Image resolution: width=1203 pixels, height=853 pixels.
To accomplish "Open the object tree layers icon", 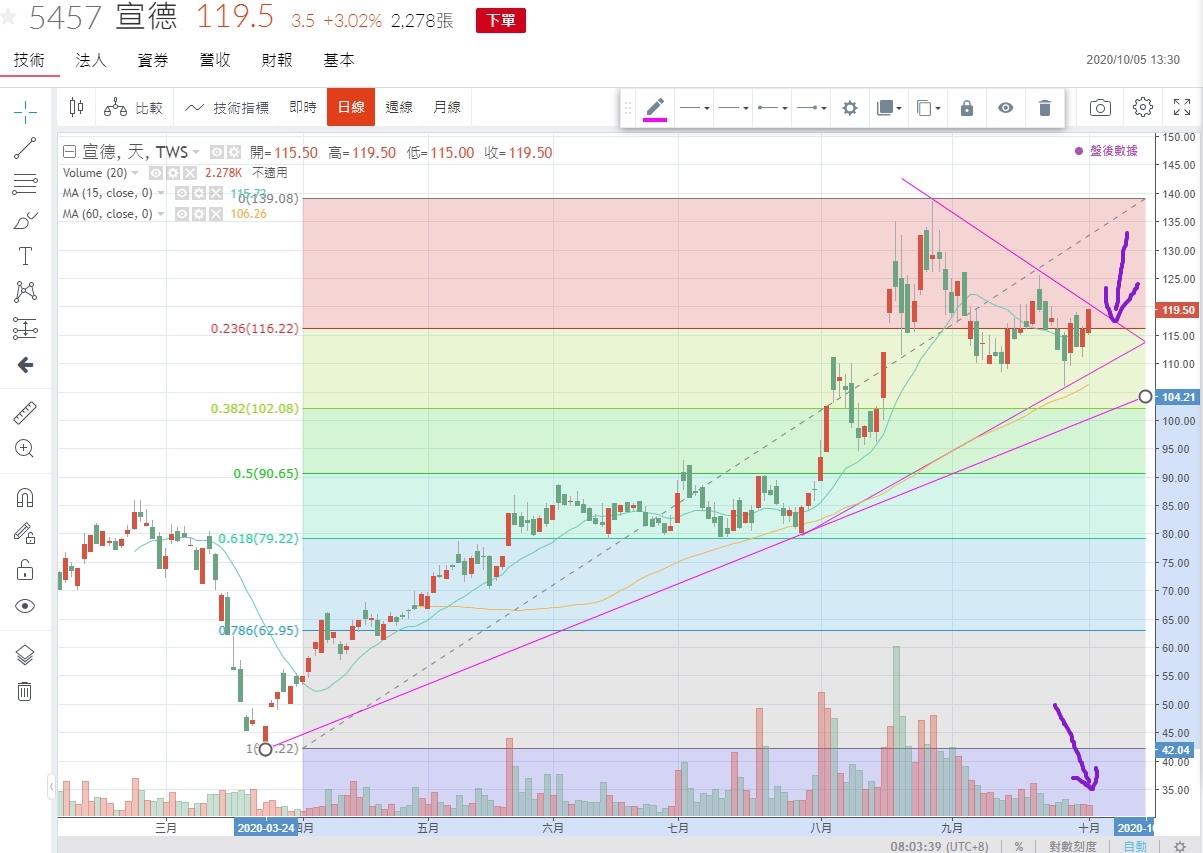I will tap(25, 655).
